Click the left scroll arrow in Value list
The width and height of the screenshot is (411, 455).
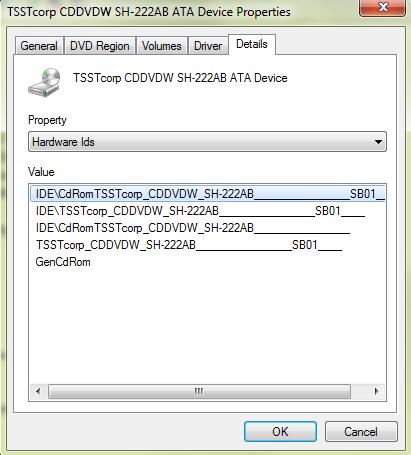click(x=38, y=391)
